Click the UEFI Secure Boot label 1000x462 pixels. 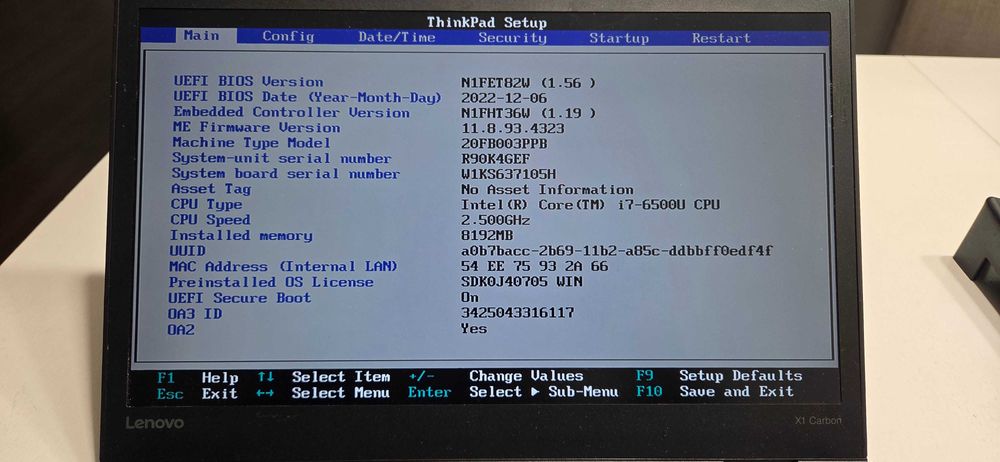tap(240, 298)
